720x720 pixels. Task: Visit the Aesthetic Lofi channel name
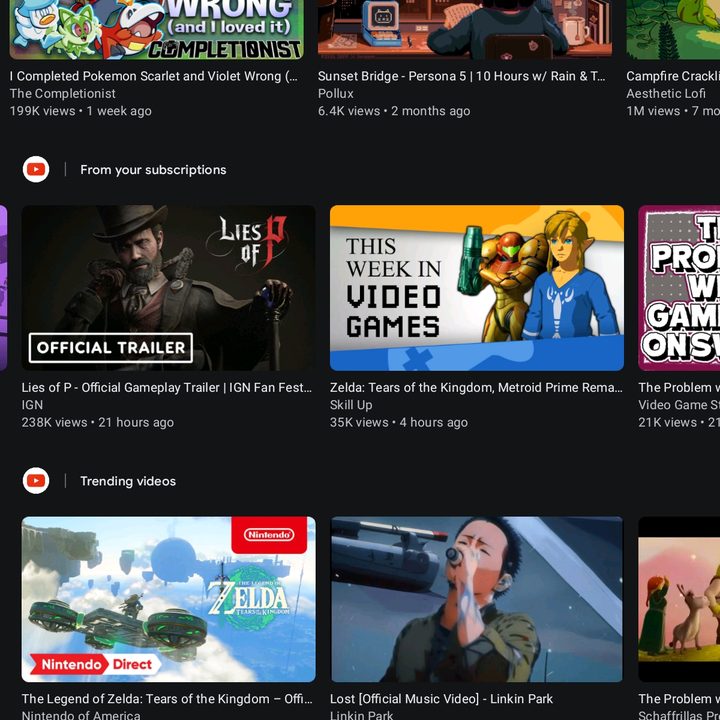[x=666, y=94]
